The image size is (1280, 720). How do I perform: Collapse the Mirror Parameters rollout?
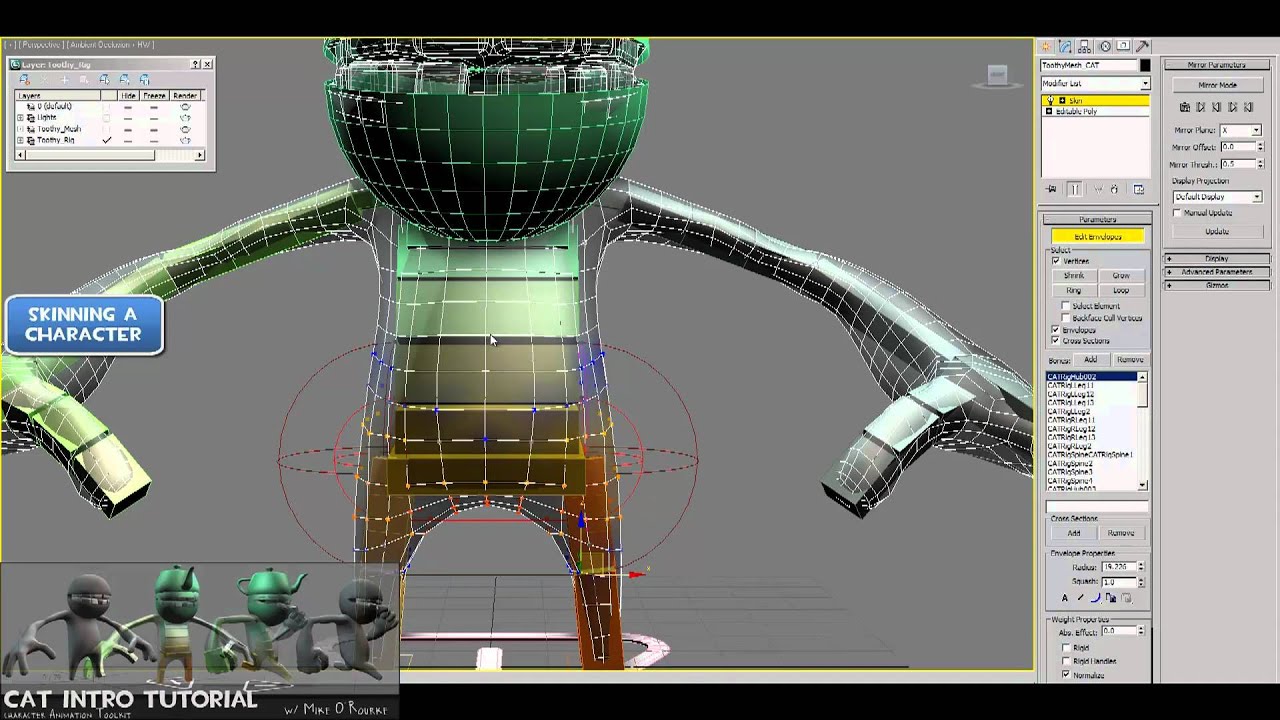1217,65
